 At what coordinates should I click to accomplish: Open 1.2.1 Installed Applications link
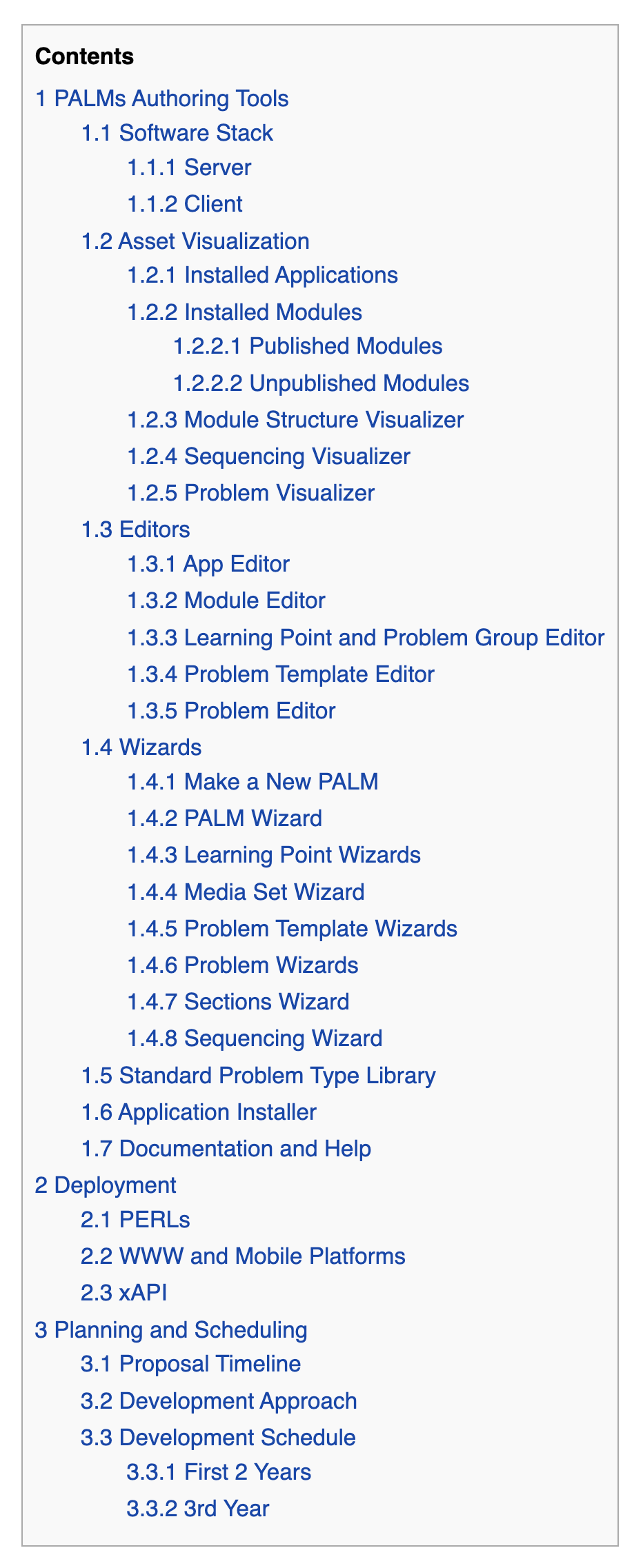263,275
